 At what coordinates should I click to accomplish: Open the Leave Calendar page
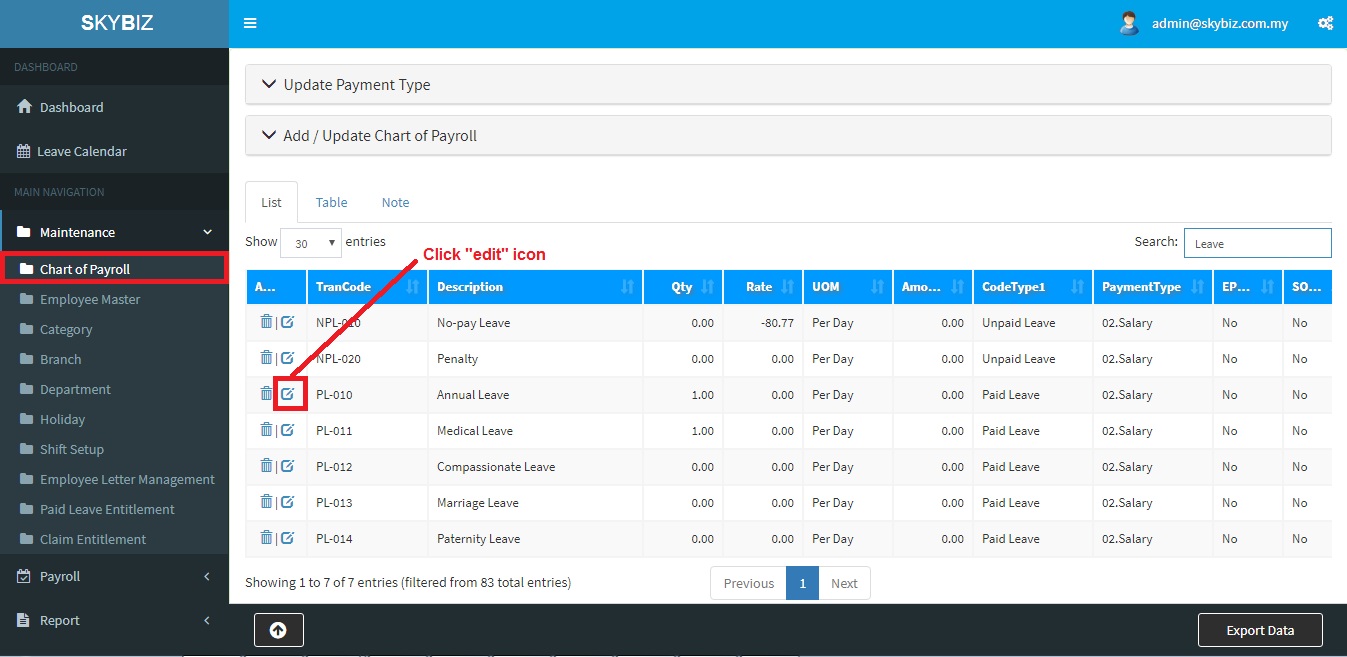[x=82, y=151]
